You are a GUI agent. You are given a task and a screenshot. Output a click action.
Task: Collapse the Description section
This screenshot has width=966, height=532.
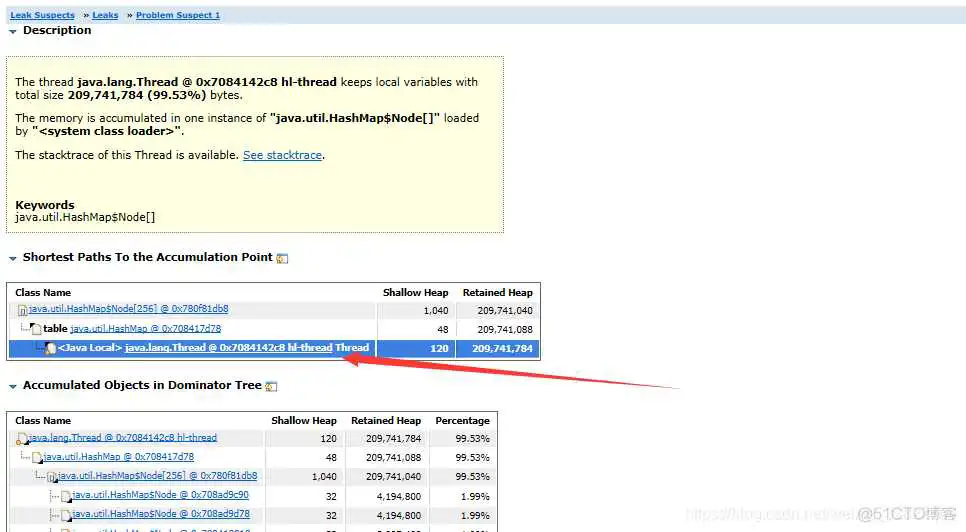(x=13, y=31)
